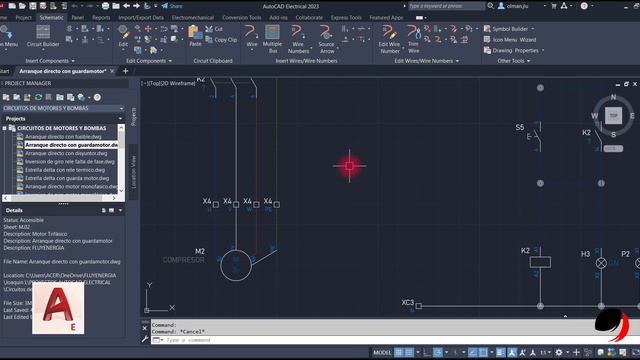Collapse CIRCUITOS DE MOTORES Y BOMBAS tree node
The image size is (640, 360).
click(x=4, y=128)
